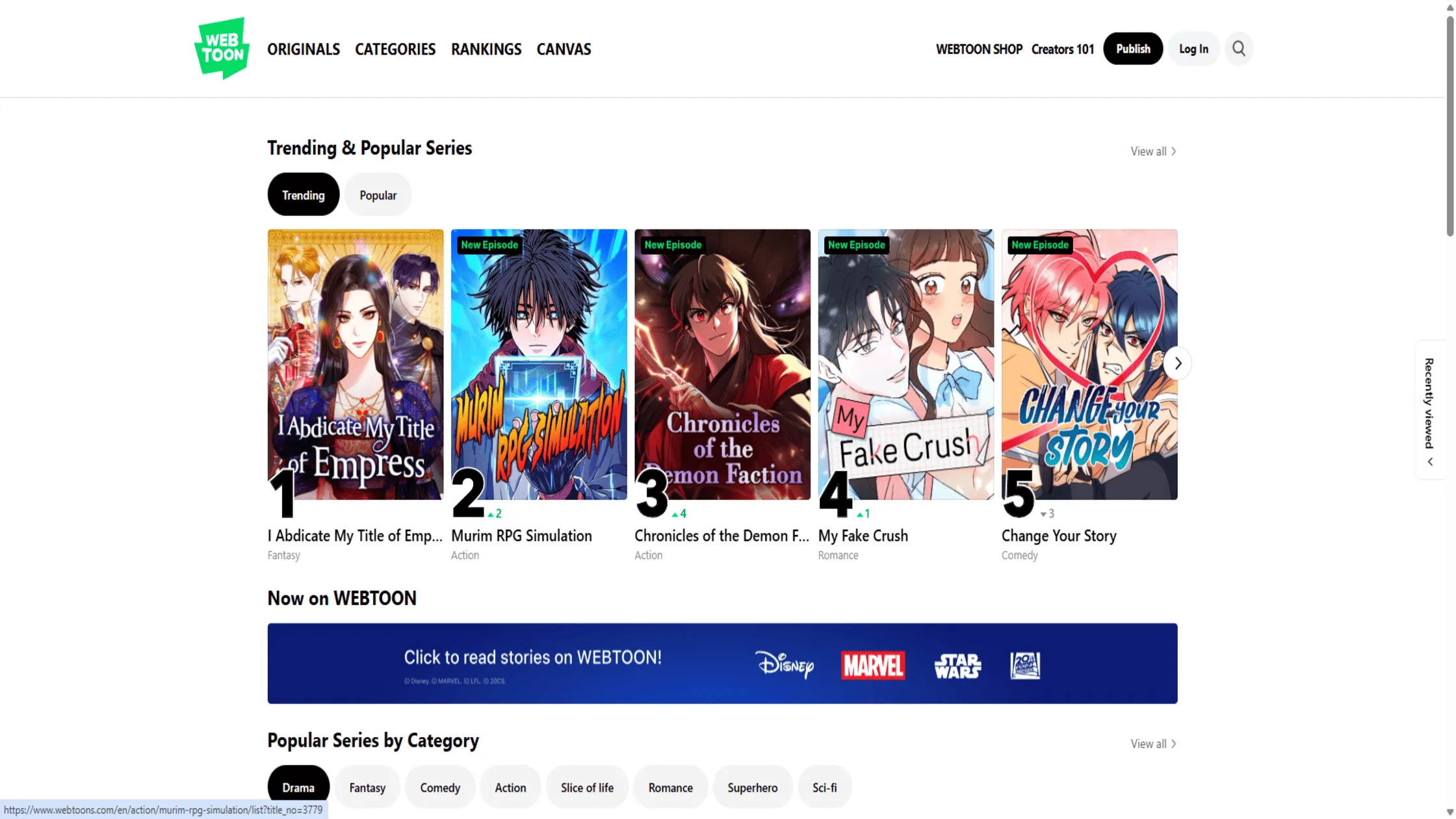Click the Marvel logo in the banner
Screen dimensions: 1456x819
(x=872, y=665)
